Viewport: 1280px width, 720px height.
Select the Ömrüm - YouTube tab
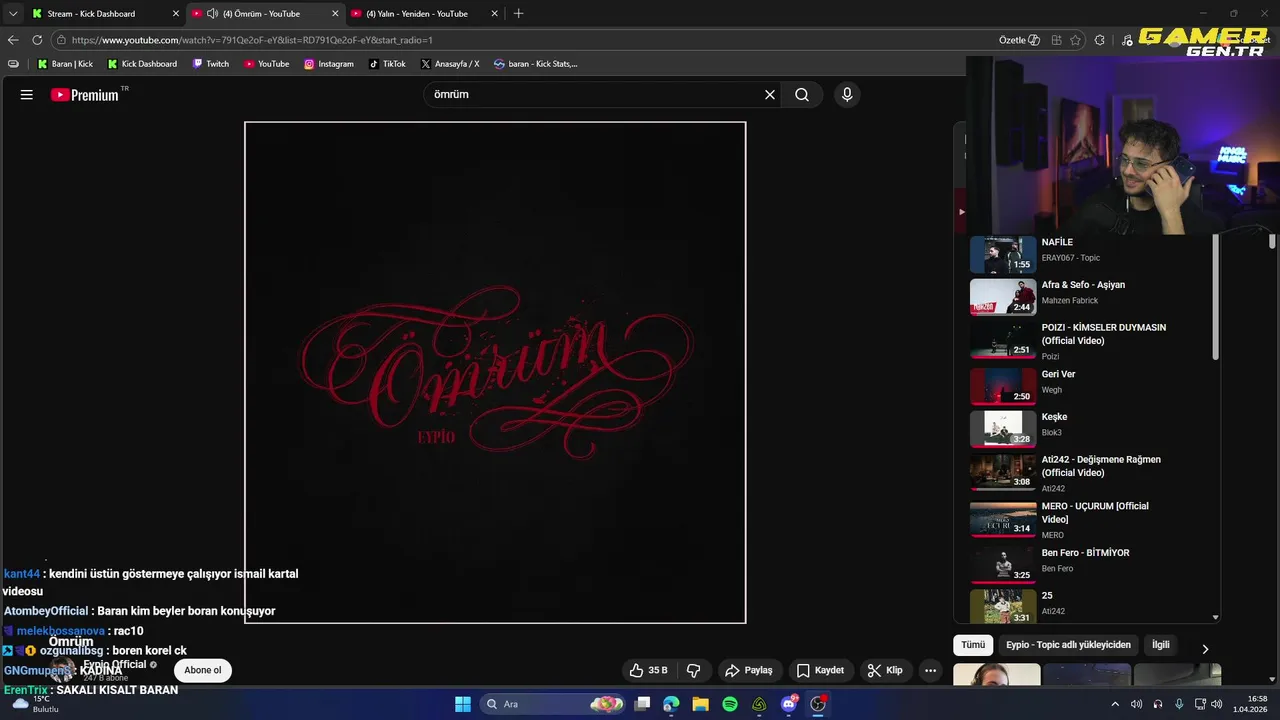[x=265, y=14]
